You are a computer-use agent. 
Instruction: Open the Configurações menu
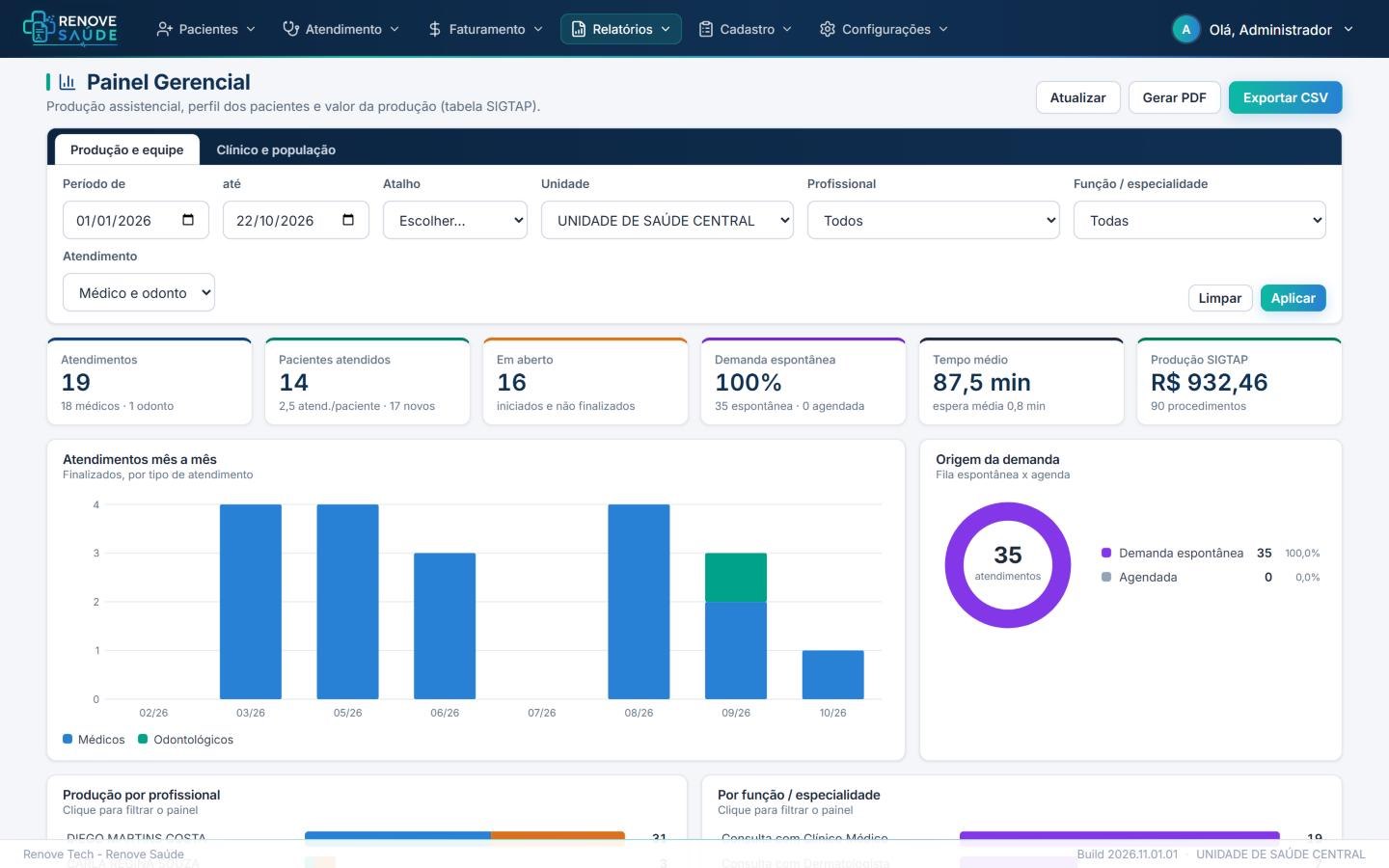coord(885,29)
